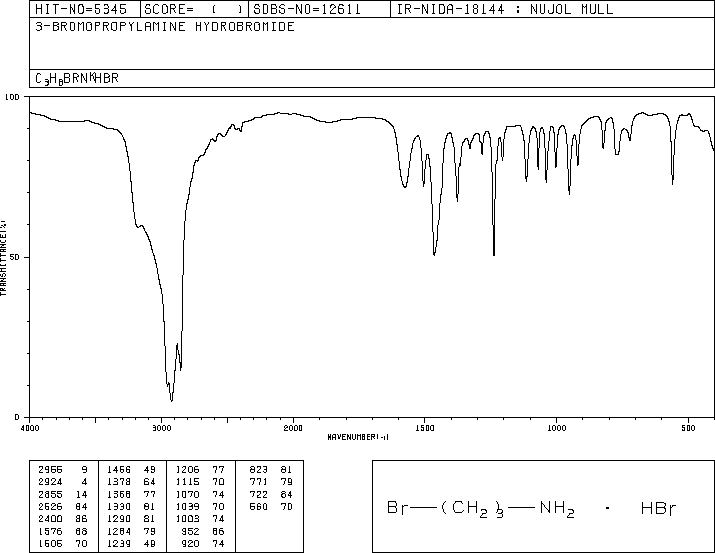Screen dimensions: 715x553
Task: Select the molecular formula line under the name
Action: click(77, 78)
